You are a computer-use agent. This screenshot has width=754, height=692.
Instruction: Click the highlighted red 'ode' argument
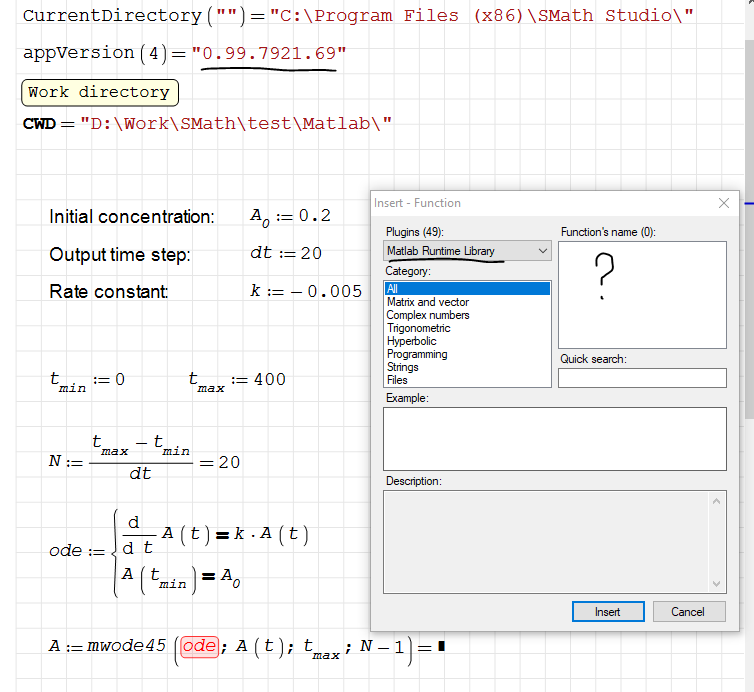click(199, 646)
